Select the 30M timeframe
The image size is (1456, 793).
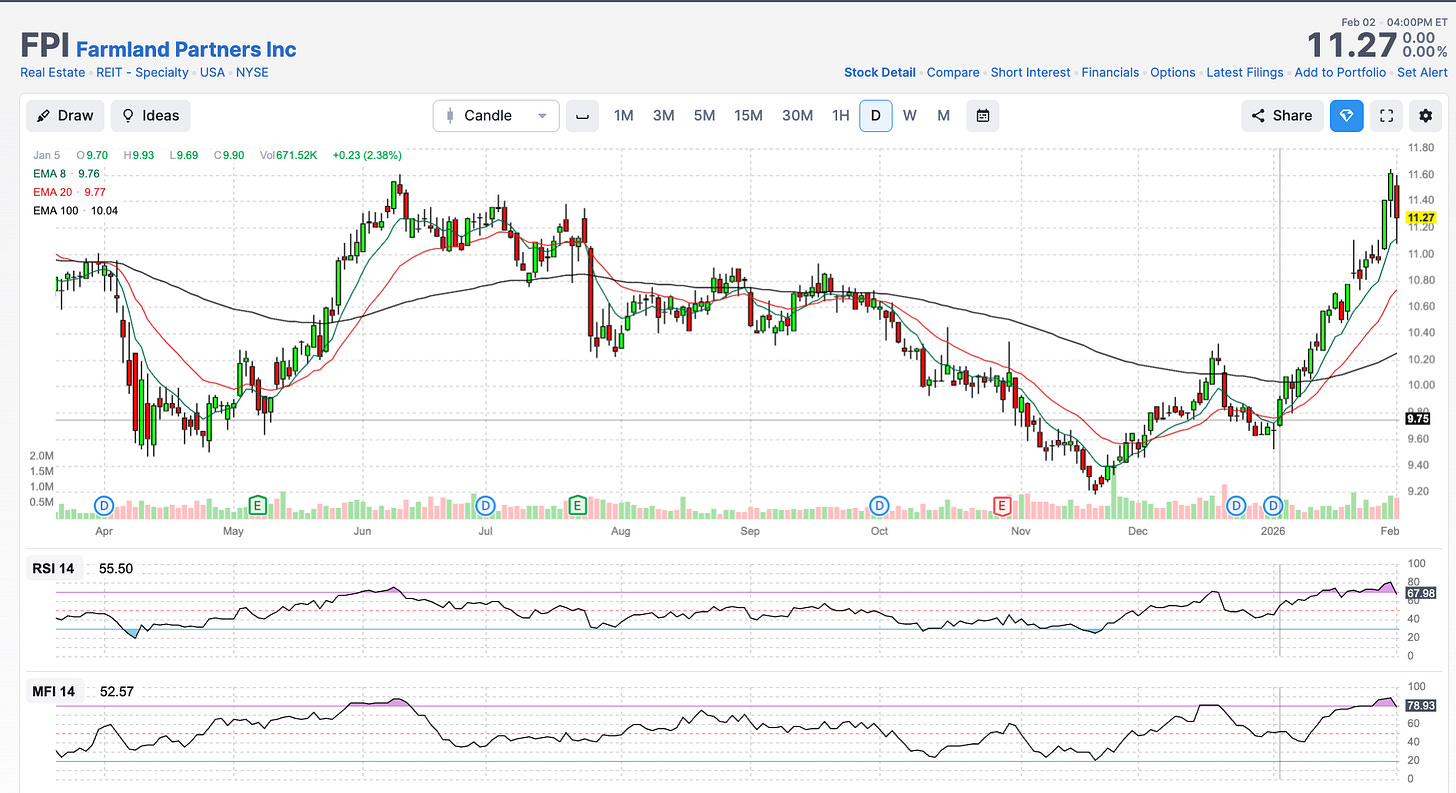797,115
